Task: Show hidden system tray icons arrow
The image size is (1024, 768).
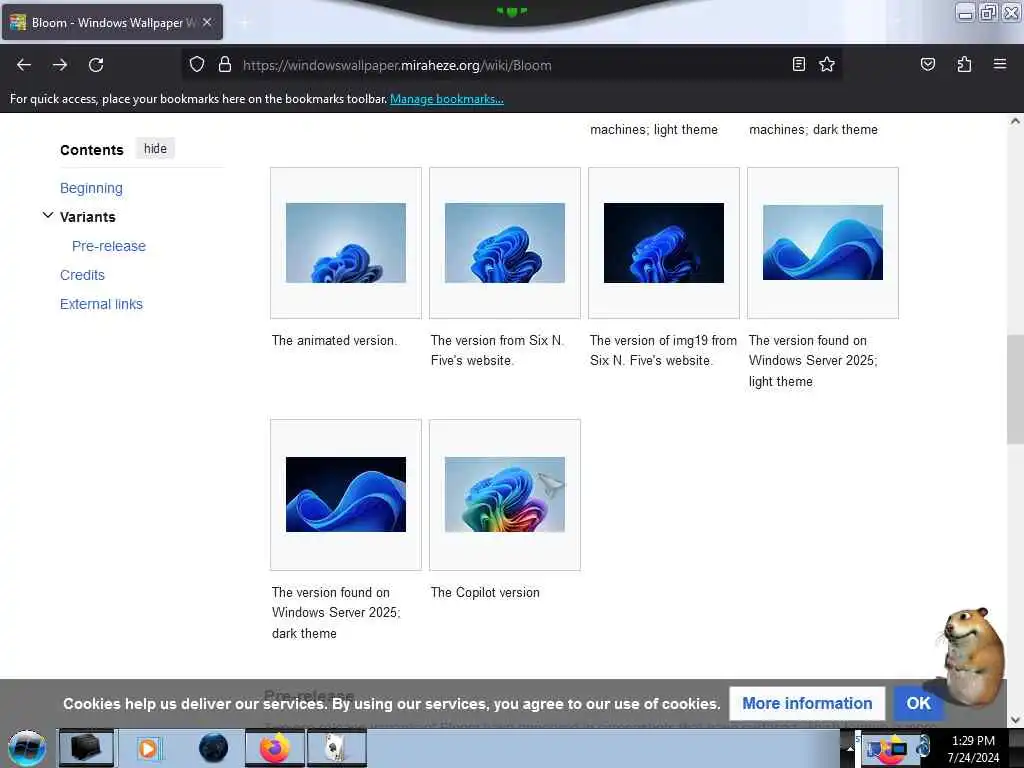Action: tap(850, 748)
